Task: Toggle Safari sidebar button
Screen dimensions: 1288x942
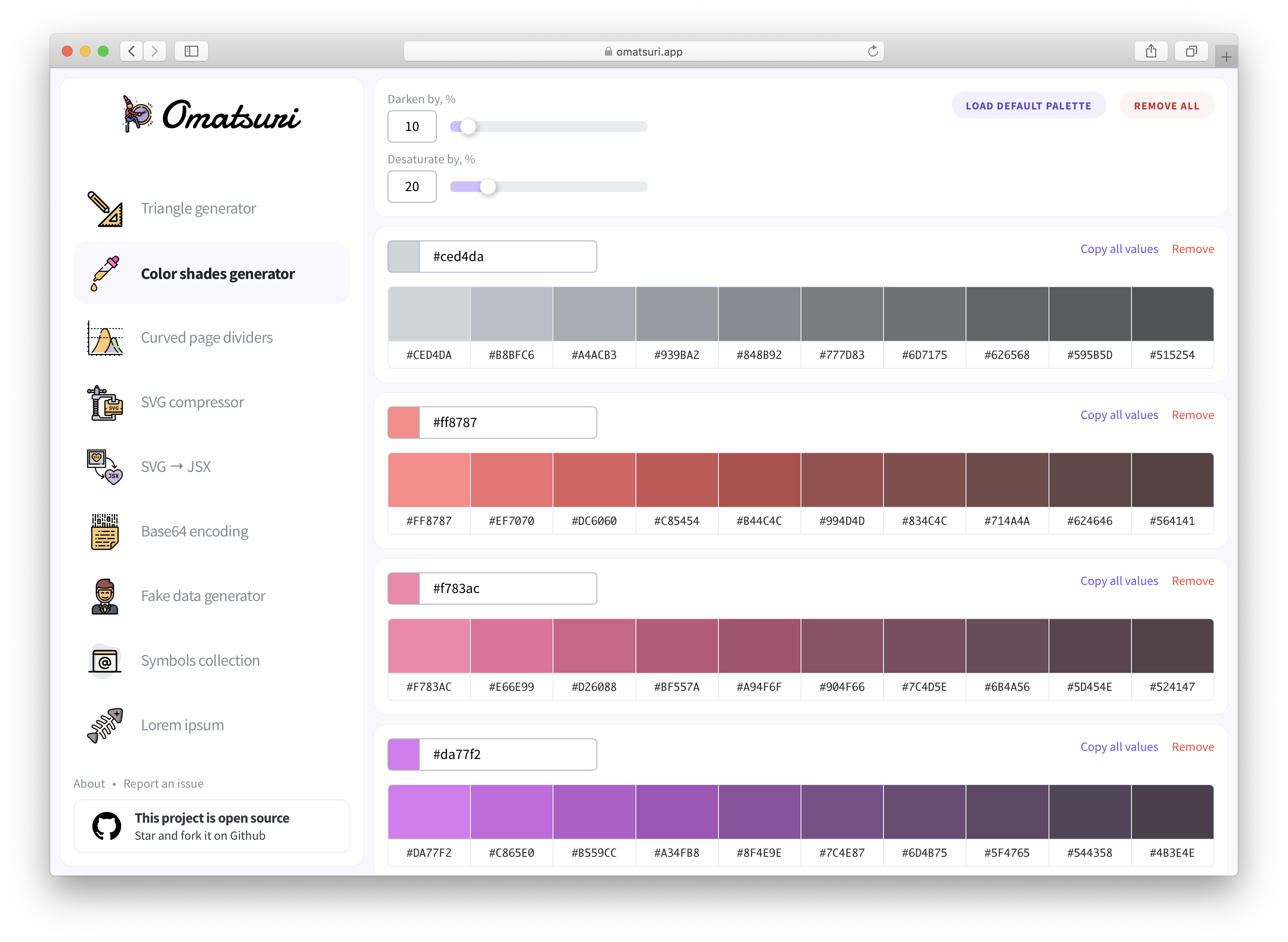Action: 191,51
